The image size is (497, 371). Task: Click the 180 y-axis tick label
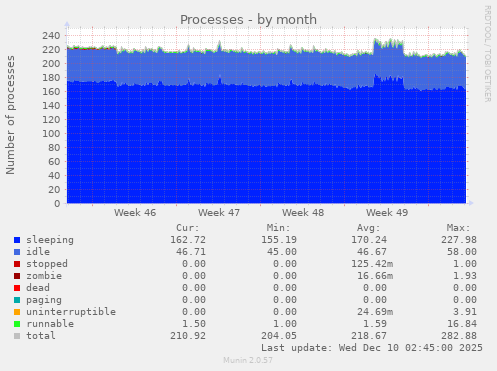[x=51, y=77]
